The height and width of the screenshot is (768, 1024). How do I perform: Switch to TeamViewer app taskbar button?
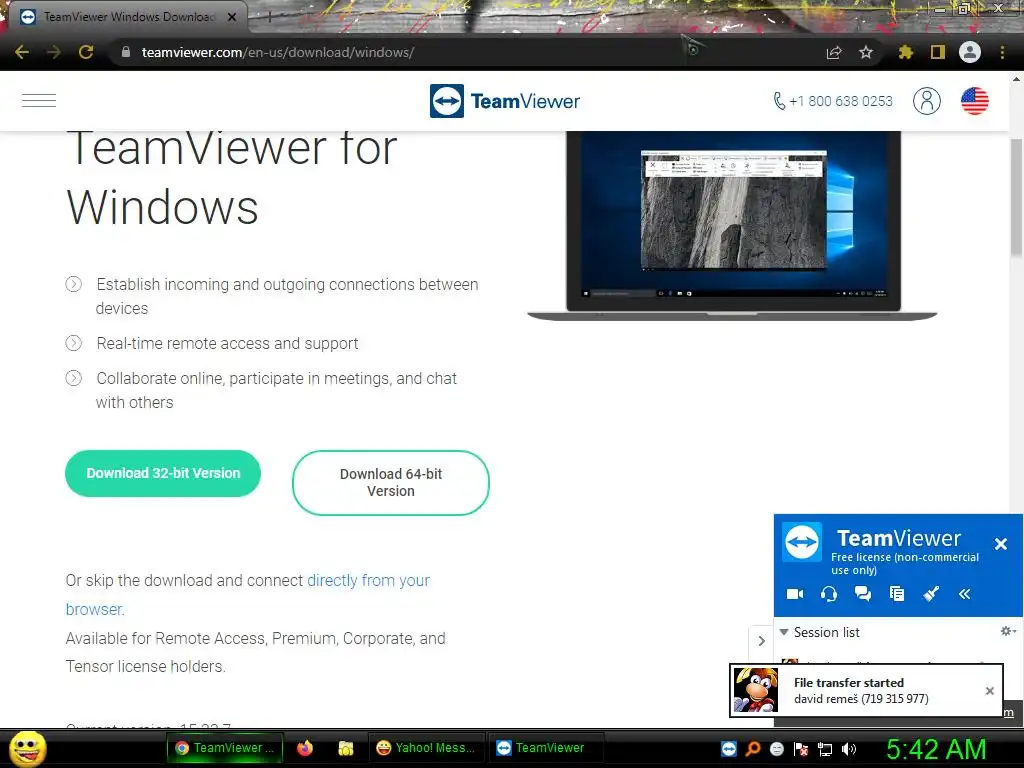pyautogui.click(x=546, y=748)
